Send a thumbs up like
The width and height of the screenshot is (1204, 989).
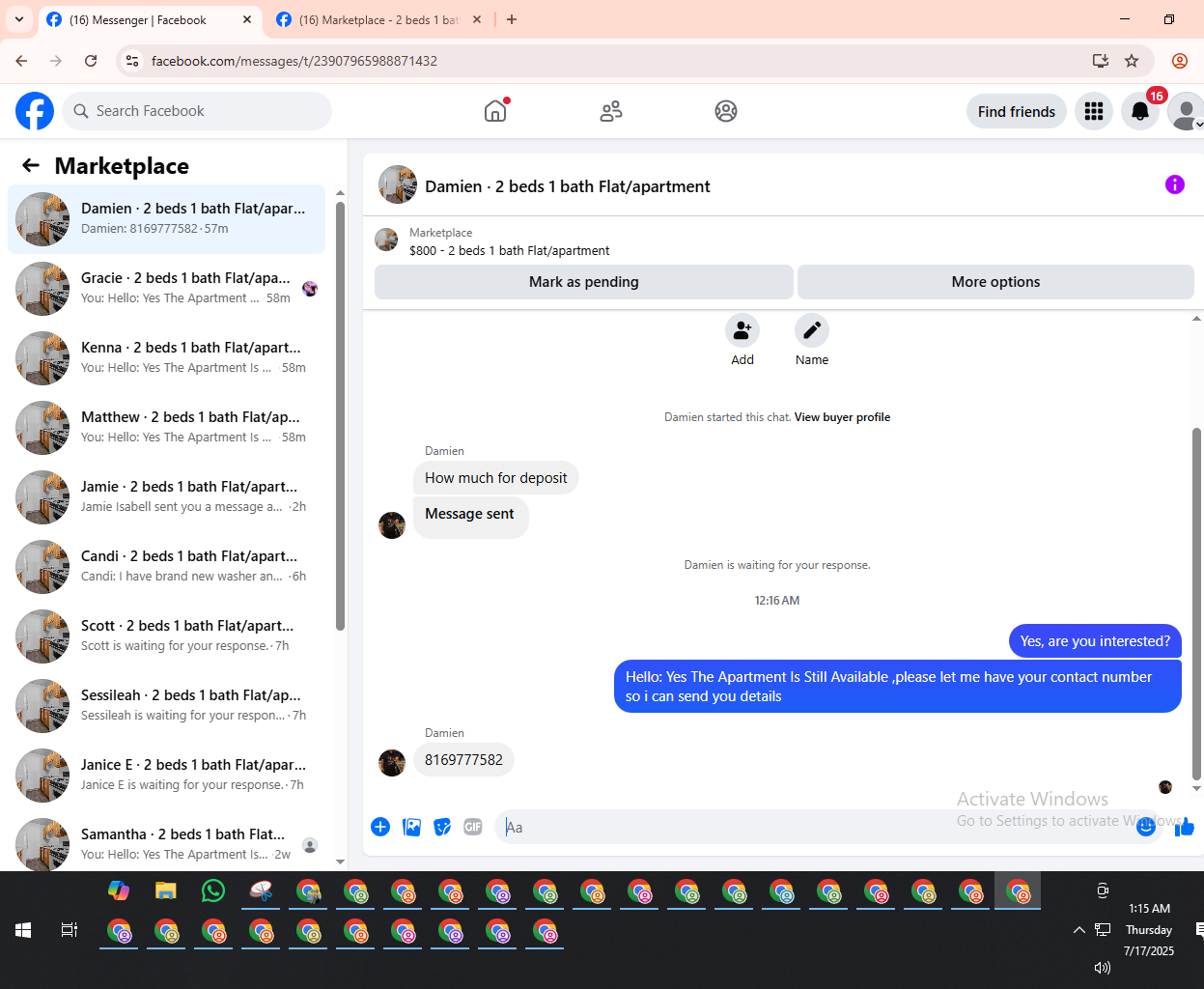(x=1185, y=827)
